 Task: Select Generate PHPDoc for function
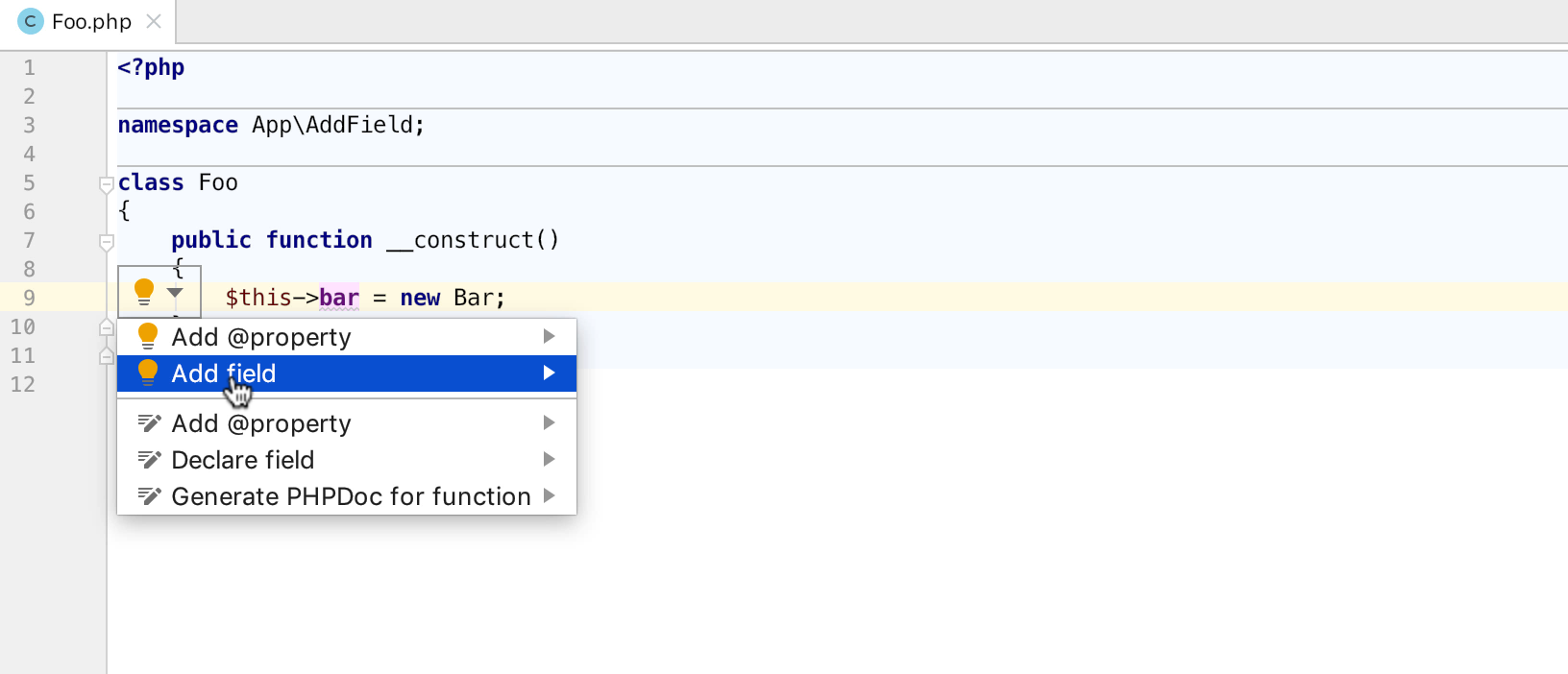pyautogui.click(x=347, y=496)
